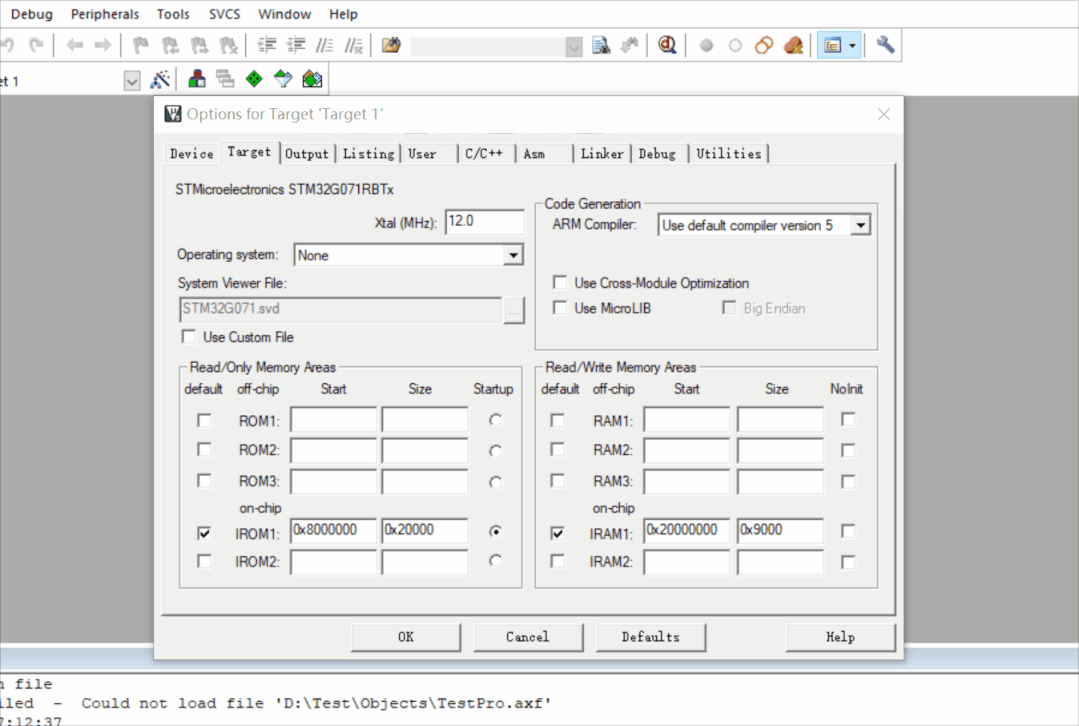1079x726 pixels.
Task: Click the Disable All Breakpoints icon
Action: point(764,45)
